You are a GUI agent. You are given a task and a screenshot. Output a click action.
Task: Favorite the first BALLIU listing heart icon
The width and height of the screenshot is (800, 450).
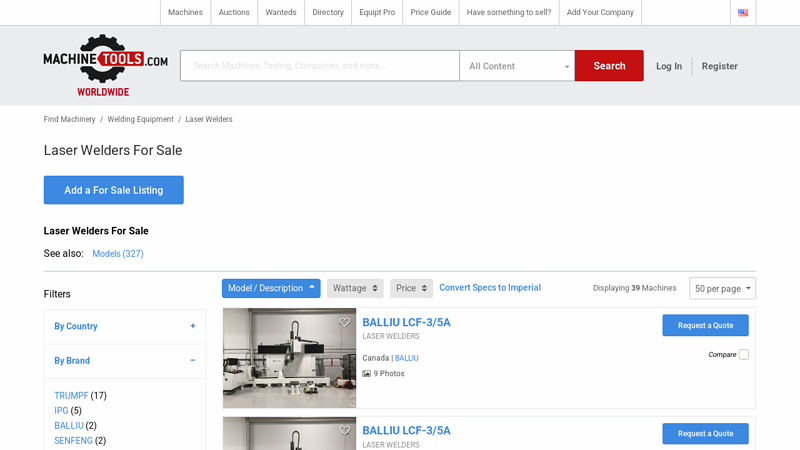point(345,322)
